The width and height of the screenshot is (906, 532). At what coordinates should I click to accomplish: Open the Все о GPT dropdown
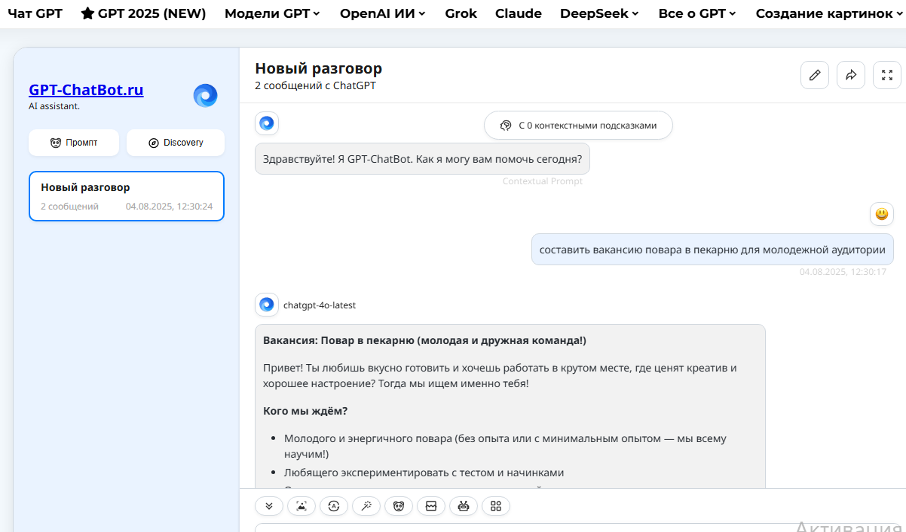(x=697, y=14)
